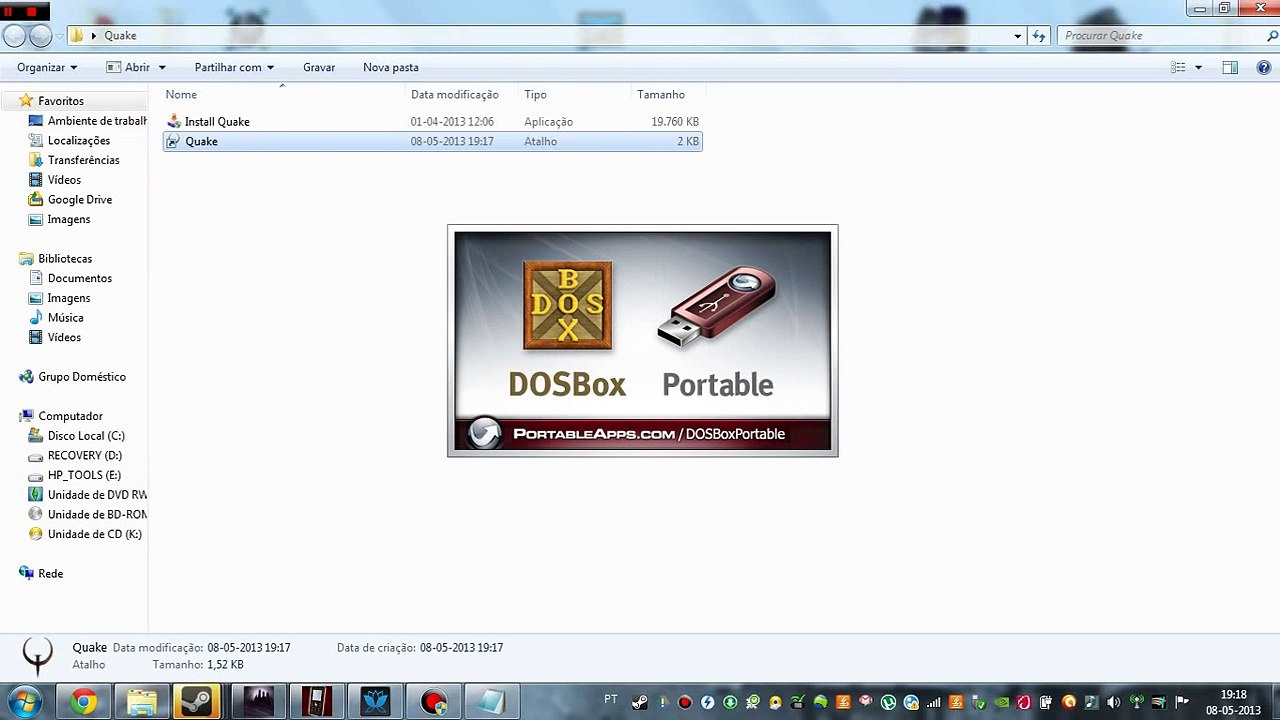Open Unidade de CD (K:)

click(x=95, y=534)
